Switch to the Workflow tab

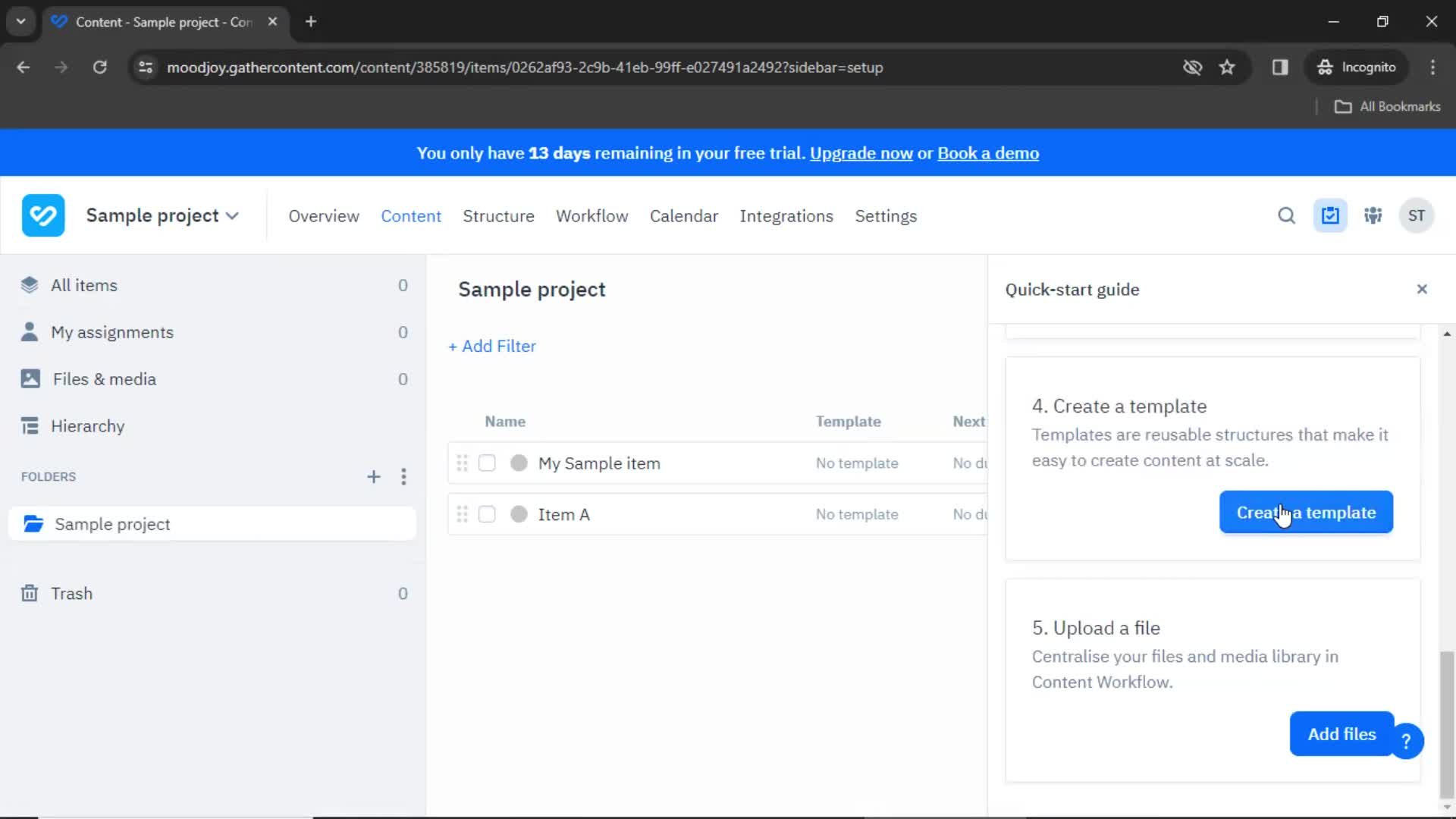[x=592, y=216]
